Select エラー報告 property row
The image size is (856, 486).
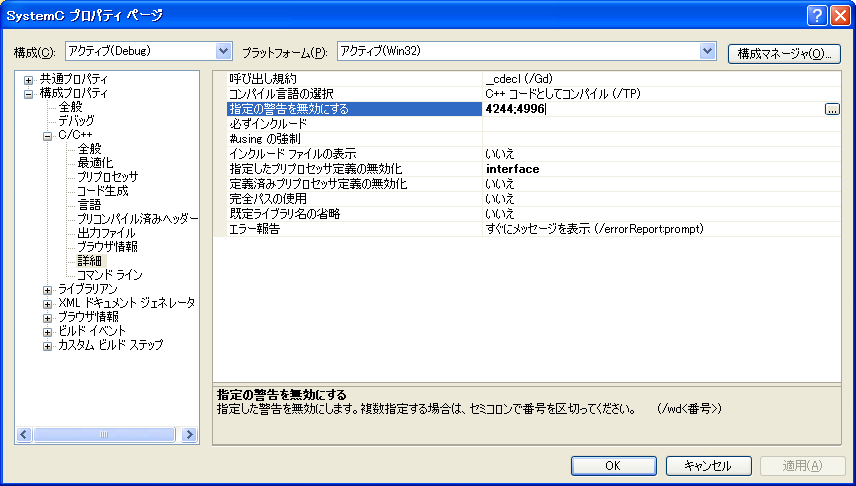pyautogui.click(x=355, y=229)
